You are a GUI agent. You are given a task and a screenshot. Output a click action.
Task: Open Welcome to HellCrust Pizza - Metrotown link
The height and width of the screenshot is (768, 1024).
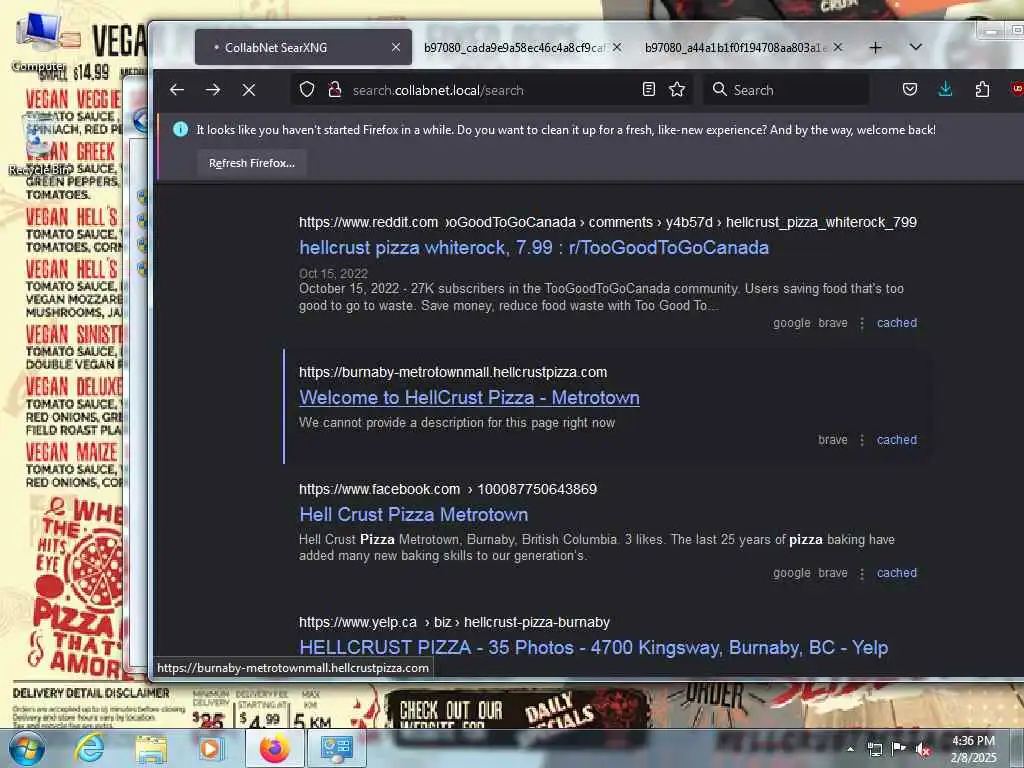coord(469,398)
